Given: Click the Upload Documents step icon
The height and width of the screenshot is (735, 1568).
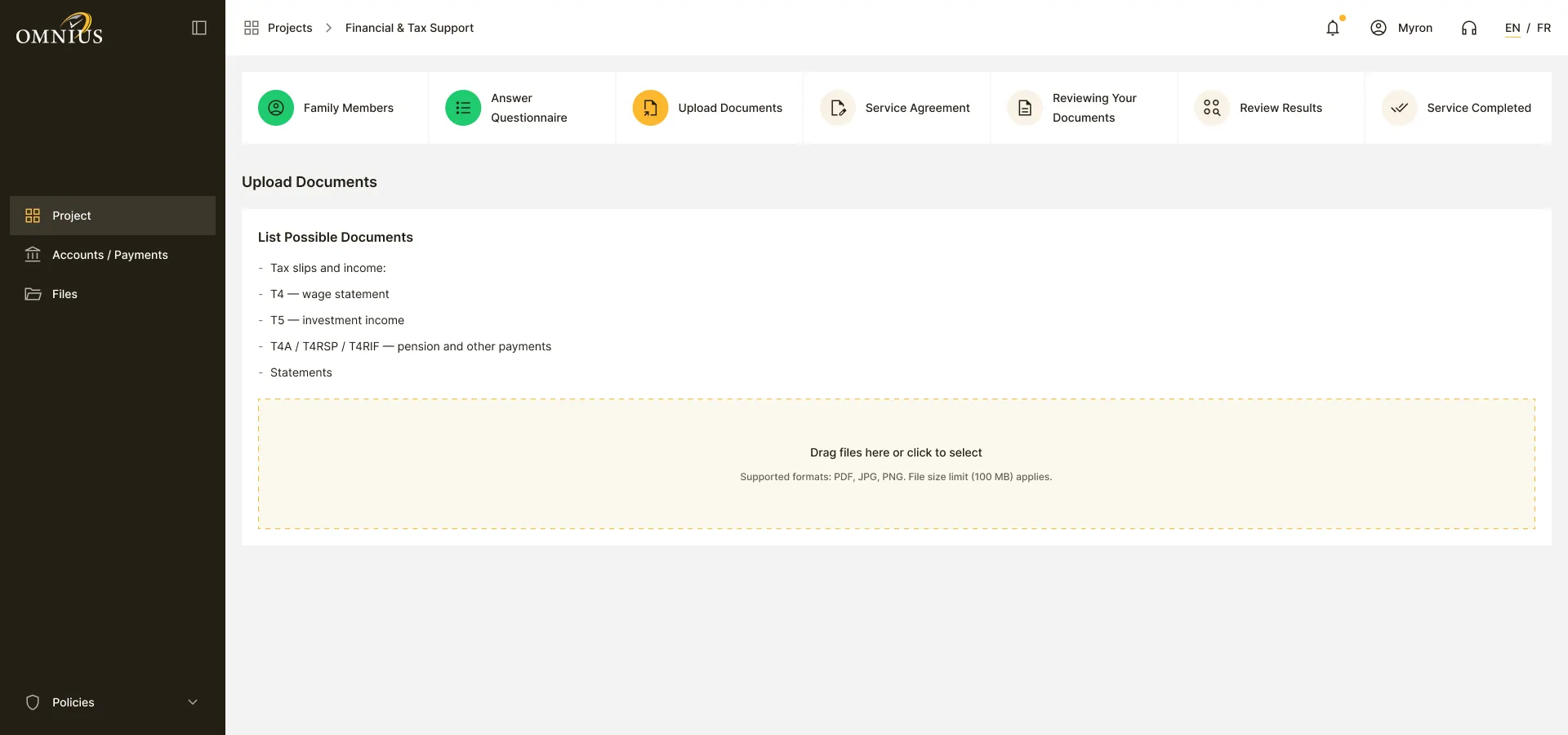Looking at the screenshot, I should tap(650, 108).
